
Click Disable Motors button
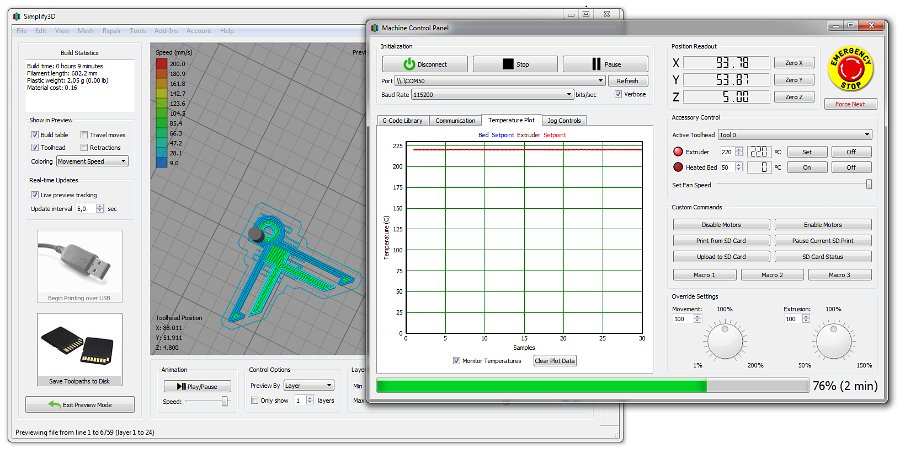click(721, 224)
